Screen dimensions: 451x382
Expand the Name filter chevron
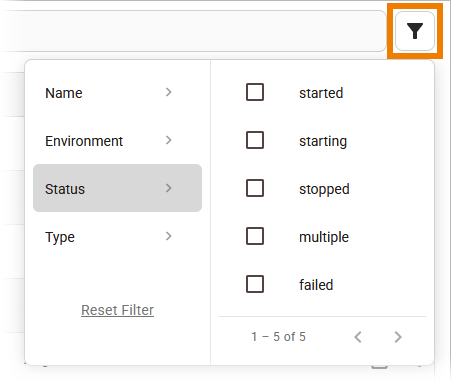point(169,92)
